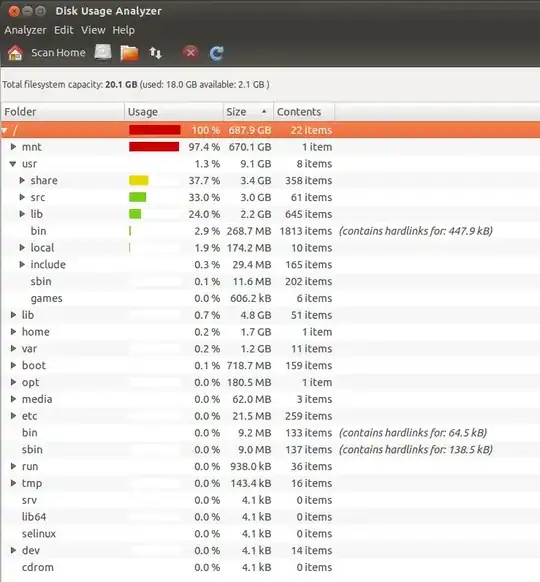Expand the home folder
This screenshot has height=582, width=540.
click(x=13, y=331)
